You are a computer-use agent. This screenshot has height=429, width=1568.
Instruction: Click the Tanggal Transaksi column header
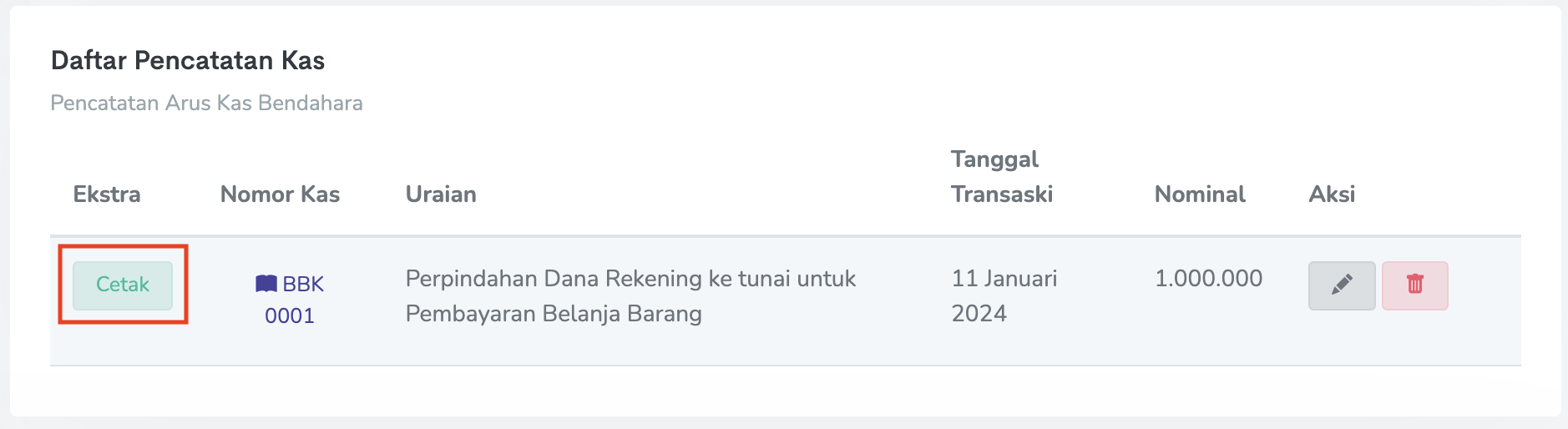tap(1001, 177)
